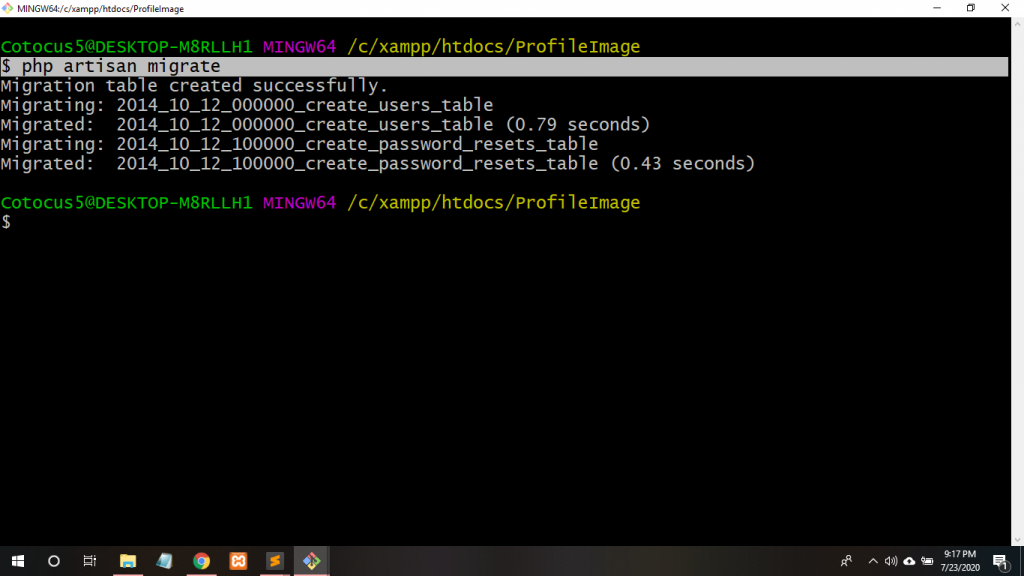
Task: Open the clock showing 9:17 PM
Action: click(x=960, y=561)
